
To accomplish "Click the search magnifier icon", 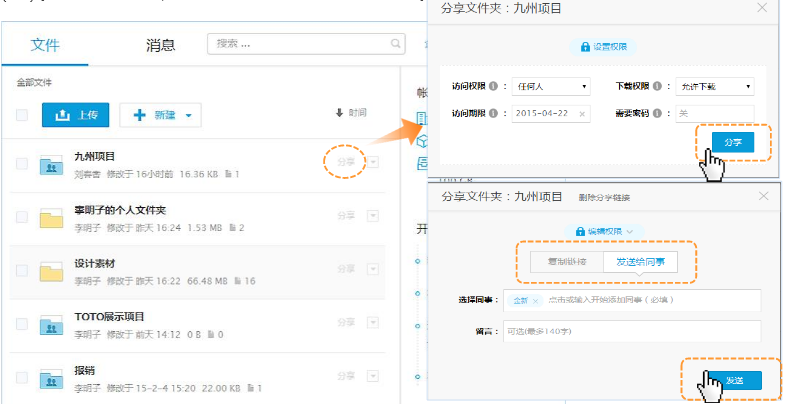I will 397,44.
